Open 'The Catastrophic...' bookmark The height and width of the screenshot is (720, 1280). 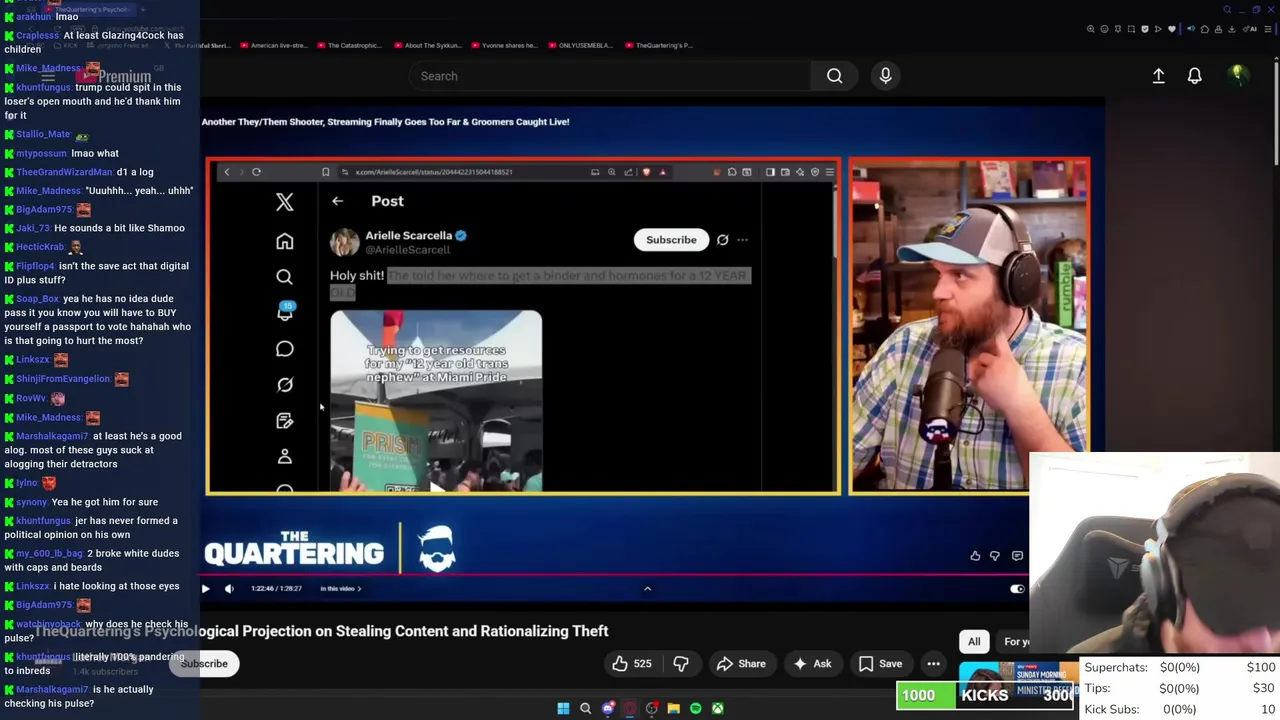(349, 45)
